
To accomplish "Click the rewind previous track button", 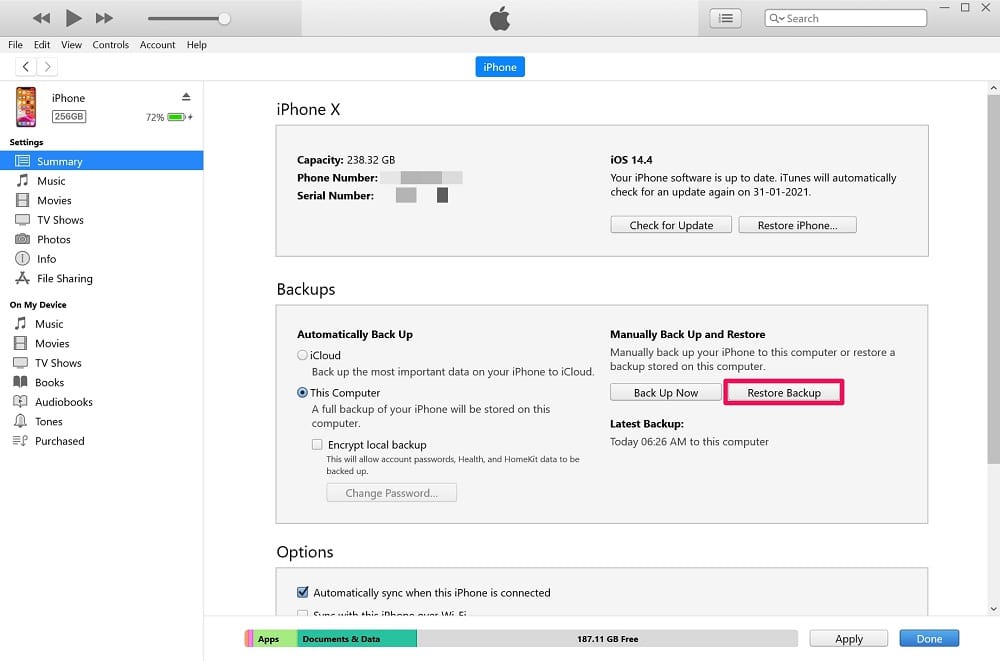I will 41,18.
